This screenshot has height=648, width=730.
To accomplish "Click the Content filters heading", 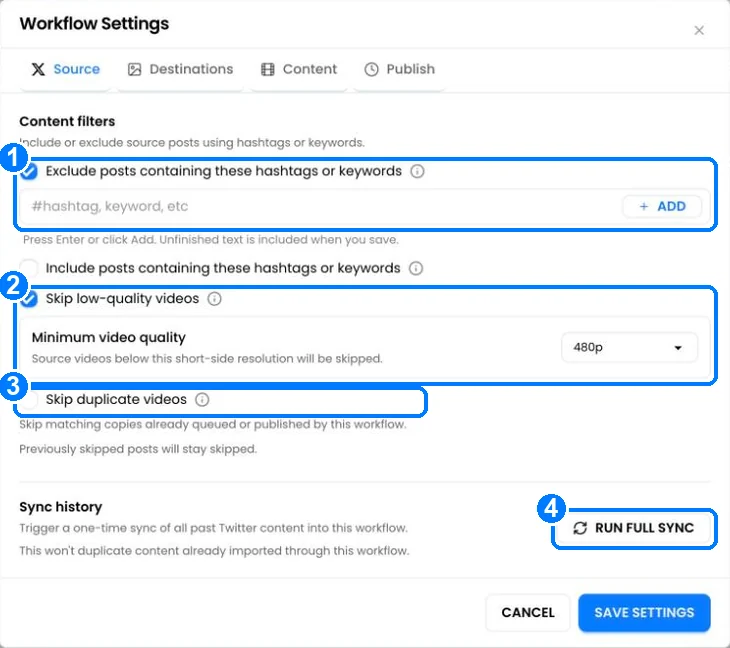I will pos(67,122).
